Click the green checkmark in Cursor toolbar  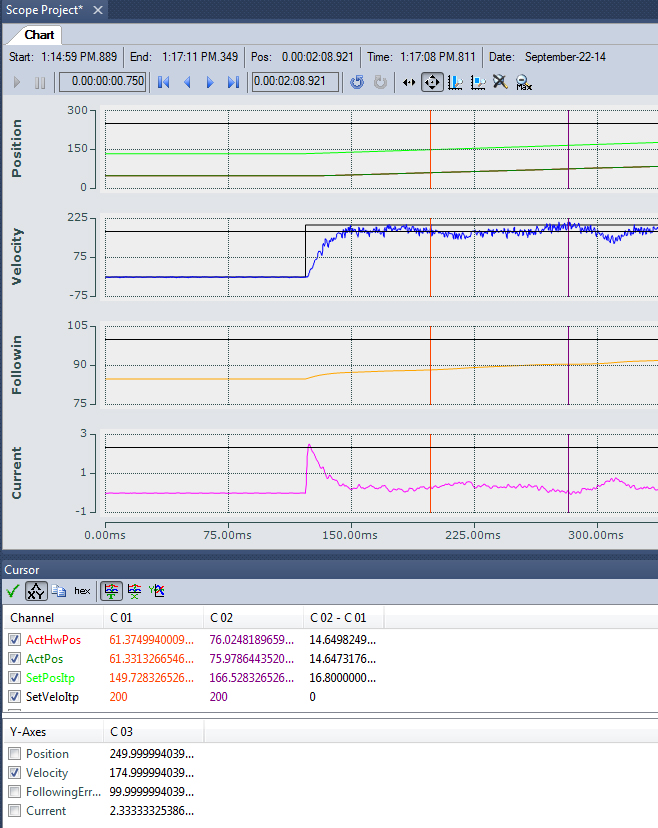[x=13, y=591]
